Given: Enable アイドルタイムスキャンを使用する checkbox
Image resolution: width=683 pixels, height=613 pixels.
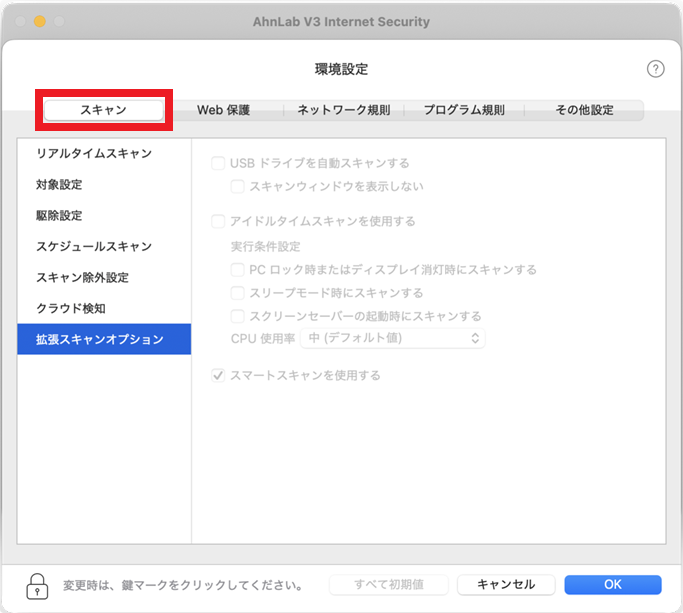Looking at the screenshot, I should coord(218,221).
